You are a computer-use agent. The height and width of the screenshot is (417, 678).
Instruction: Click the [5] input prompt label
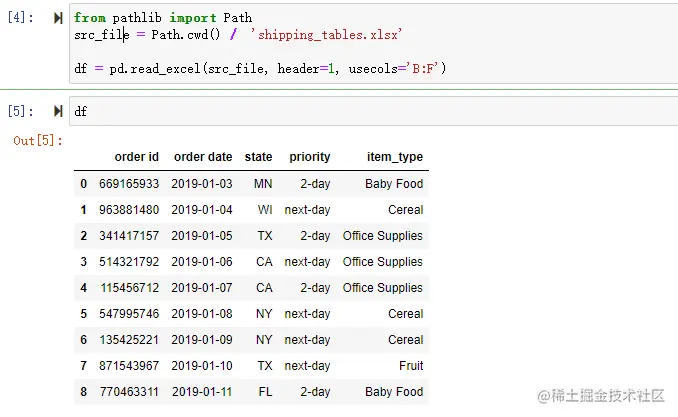point(22,111)
